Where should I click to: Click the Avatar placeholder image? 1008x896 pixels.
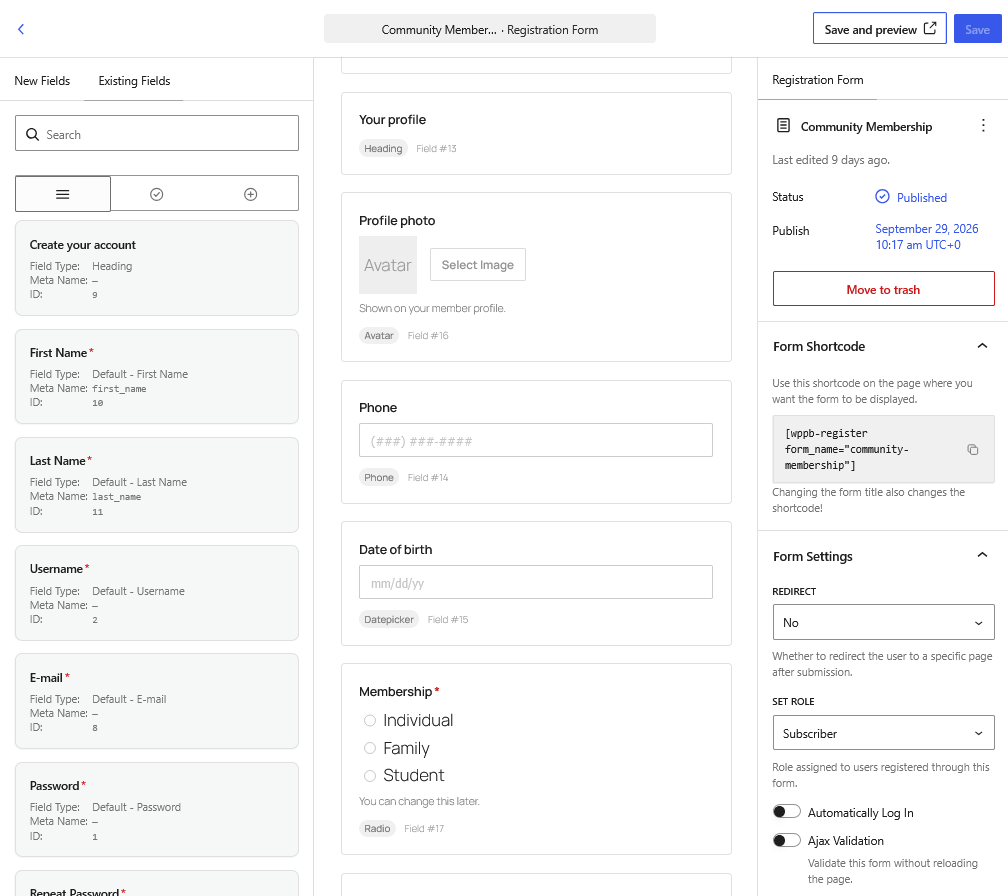tap(388, 265)
